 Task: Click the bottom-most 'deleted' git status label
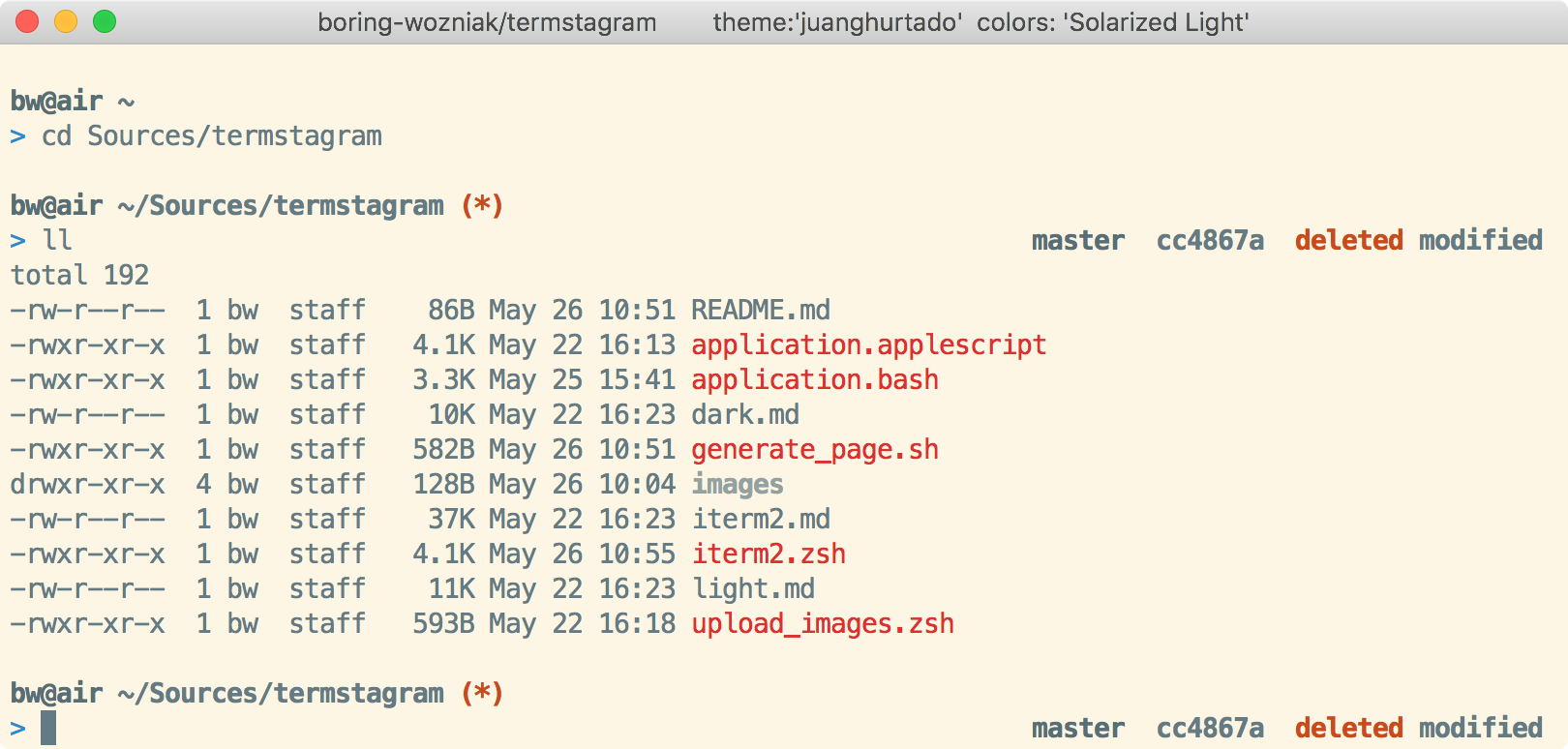click(x=1348, y=728)
